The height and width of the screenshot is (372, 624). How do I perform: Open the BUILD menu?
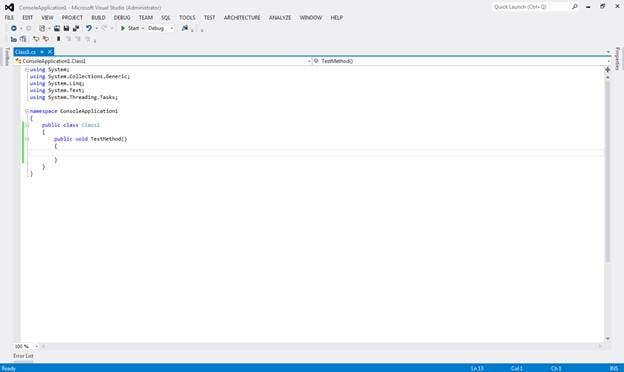coord(98,18)
